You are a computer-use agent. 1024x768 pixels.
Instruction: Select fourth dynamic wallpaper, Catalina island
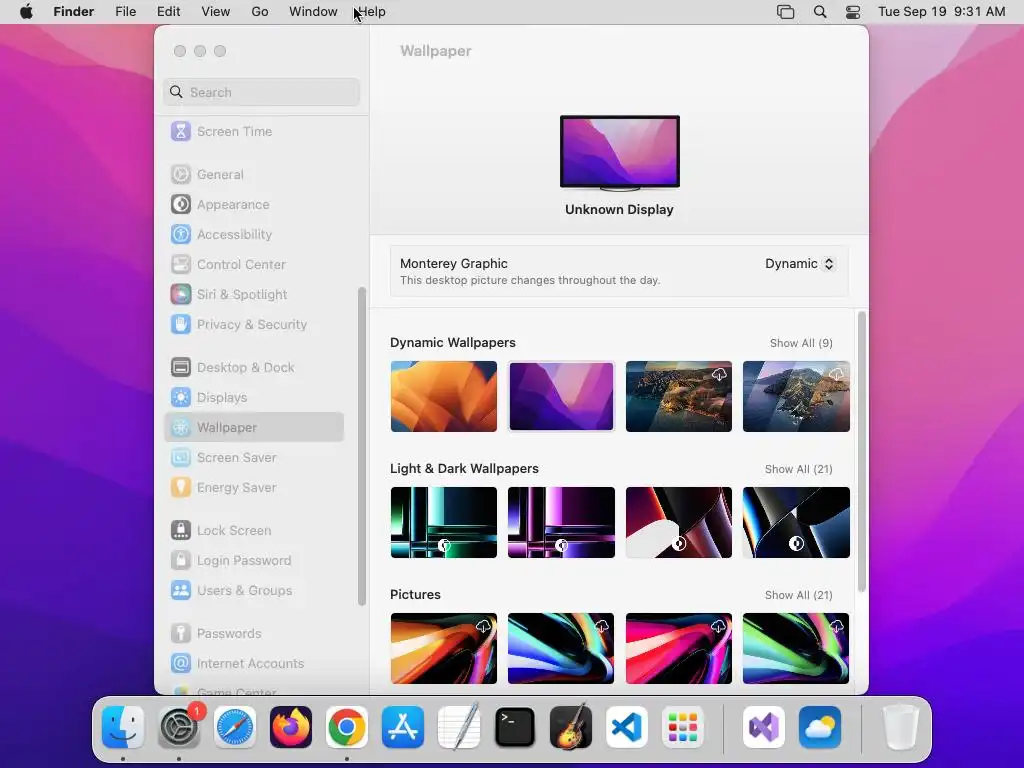[x=796, y=396]
